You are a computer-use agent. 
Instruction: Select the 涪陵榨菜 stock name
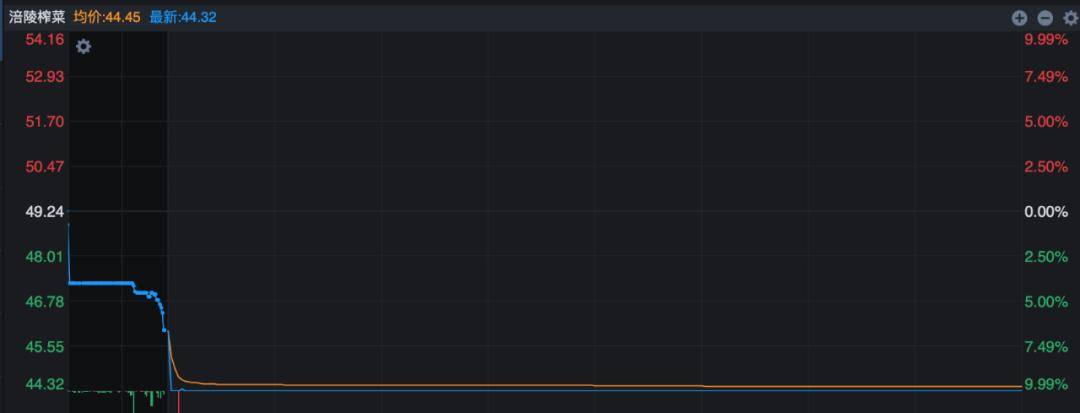pyautogui.click(x=37, y=17)
